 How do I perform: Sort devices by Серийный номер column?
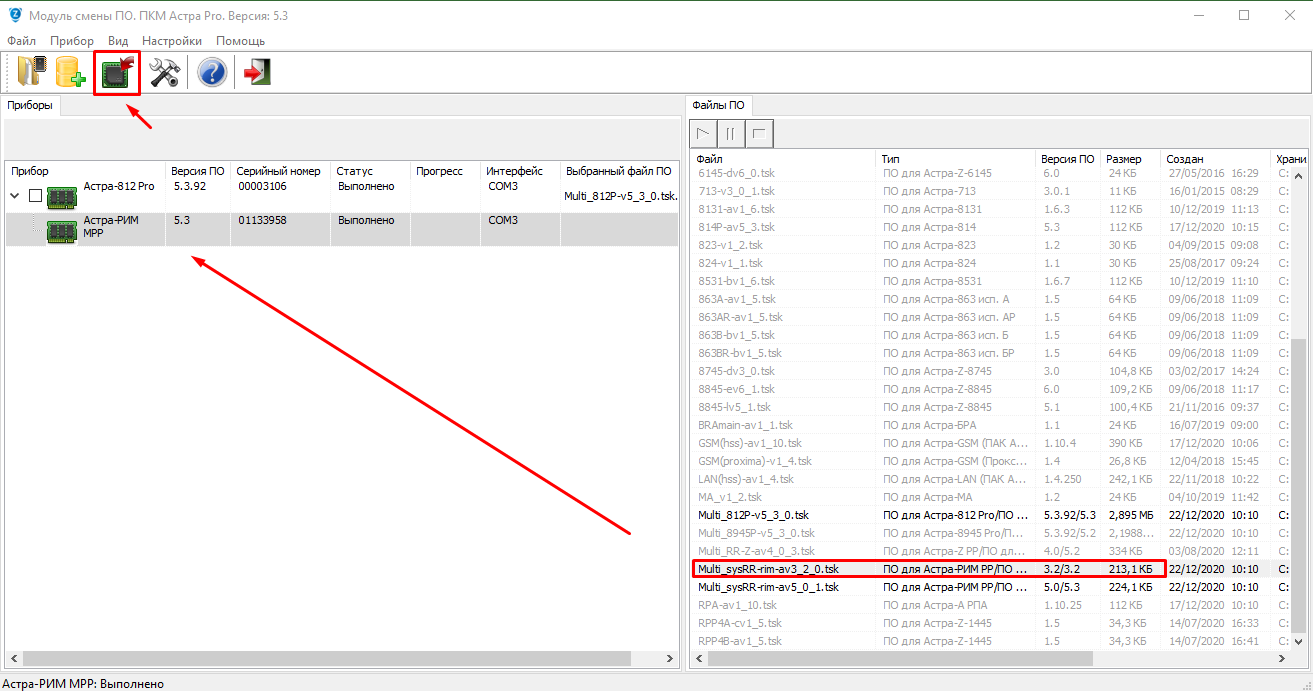[x=280, y=171]
